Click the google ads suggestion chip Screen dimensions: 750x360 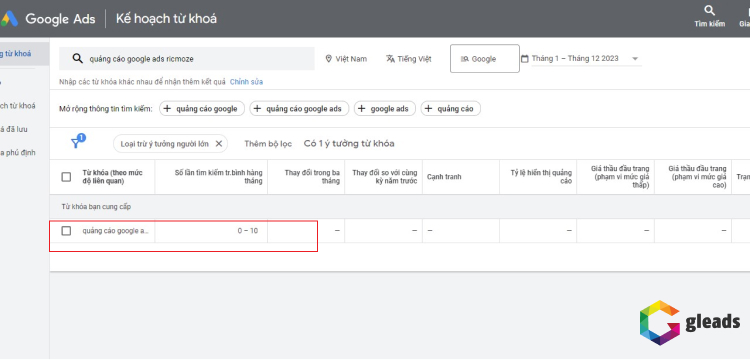(385, 109)
